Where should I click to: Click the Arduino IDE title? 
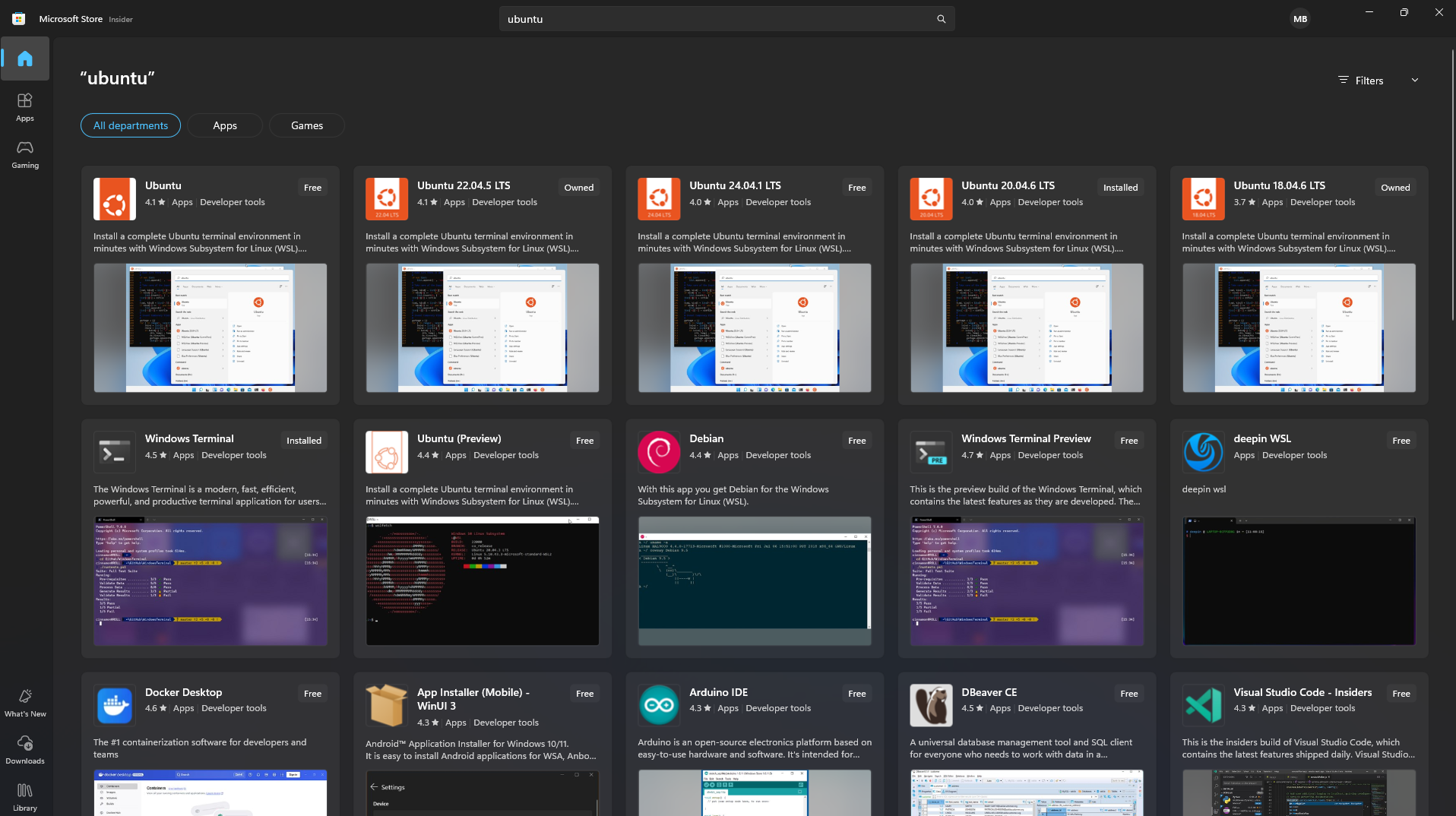tap(718, 692)
